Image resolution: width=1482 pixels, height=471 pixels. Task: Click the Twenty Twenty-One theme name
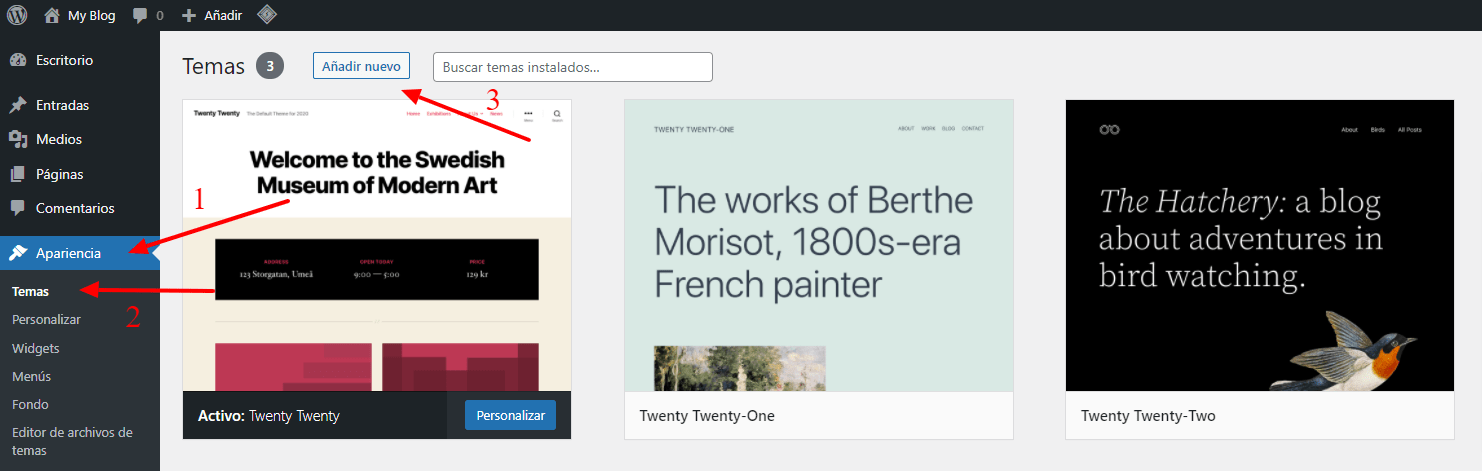click(707, 415)
